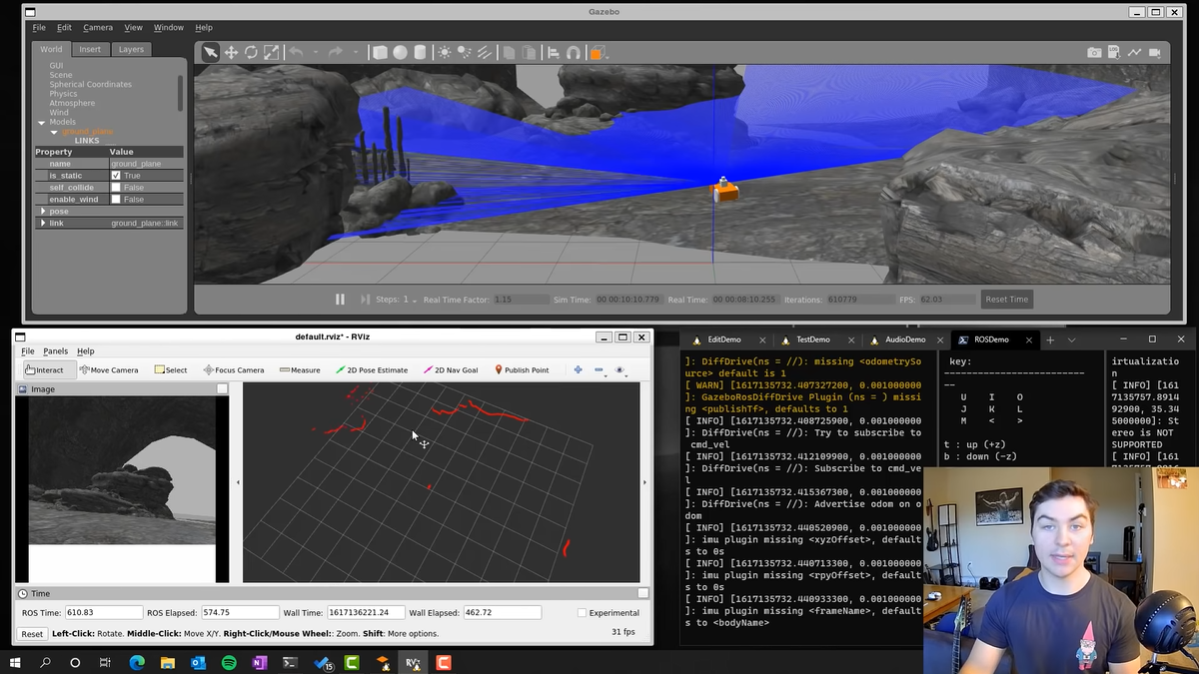Collapse the Models tree node
This screenshot has height=674, width=1199.
pos(42,123)
